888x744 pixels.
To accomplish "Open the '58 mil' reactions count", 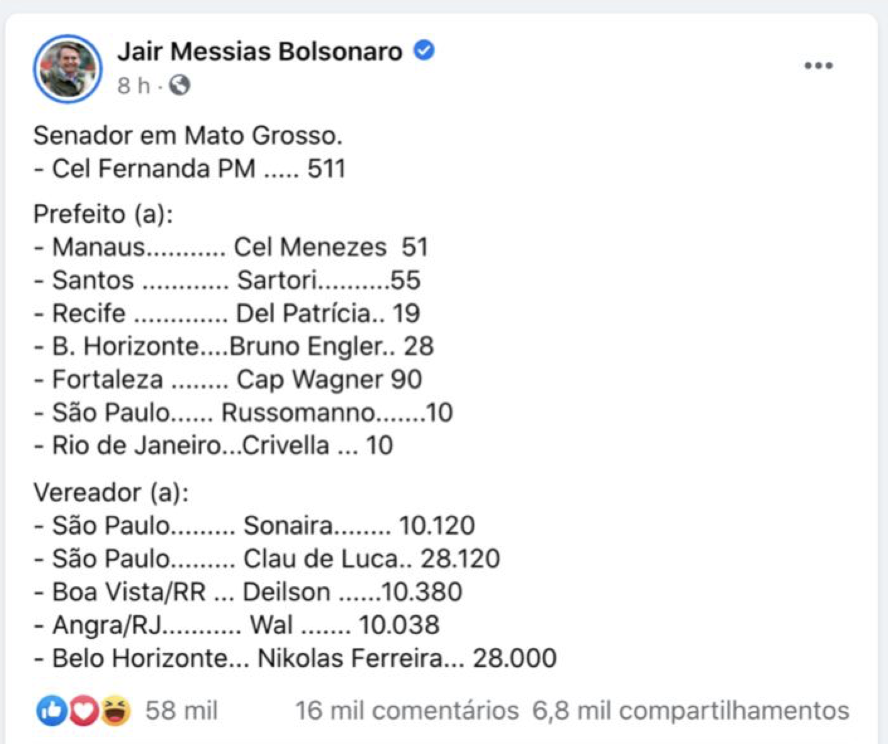I will coord(181,711).
